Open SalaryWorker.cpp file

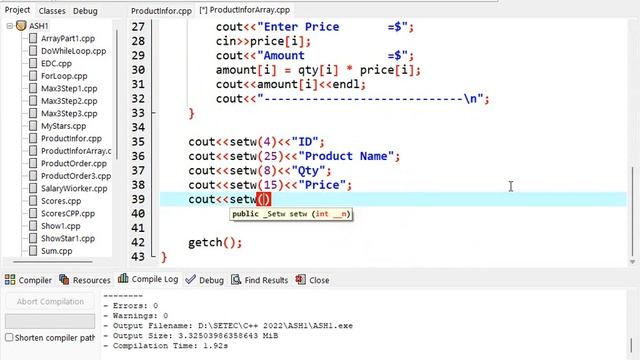point(74,189)
